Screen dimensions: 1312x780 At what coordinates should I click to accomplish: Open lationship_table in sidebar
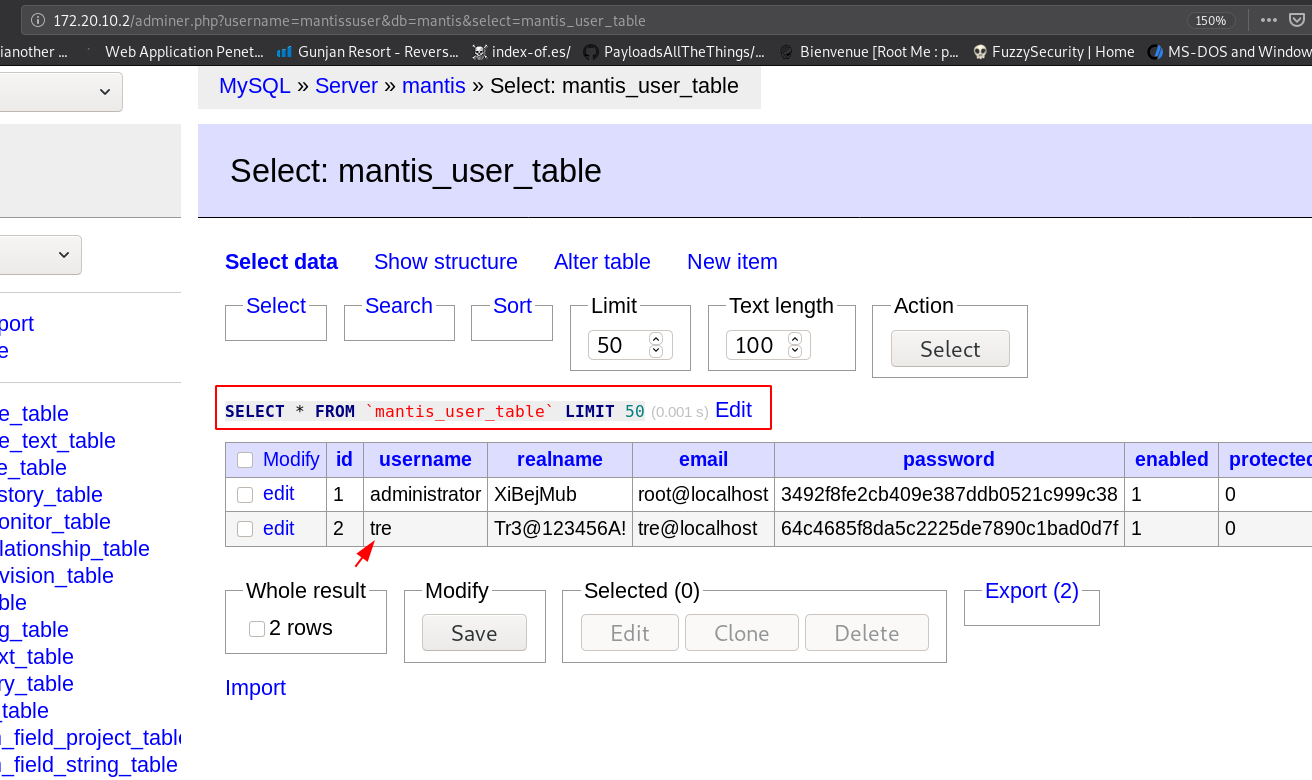[x=75, y=549]
